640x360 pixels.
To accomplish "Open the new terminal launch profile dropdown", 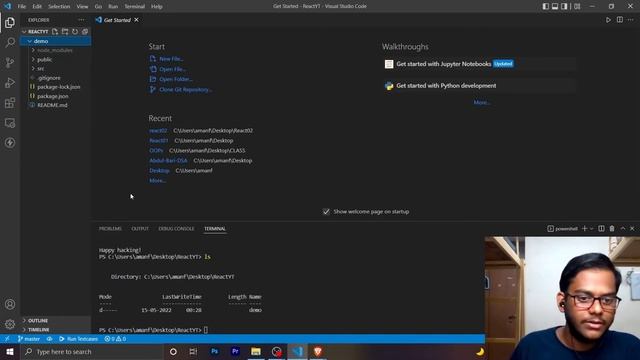I will click(591, 229).
